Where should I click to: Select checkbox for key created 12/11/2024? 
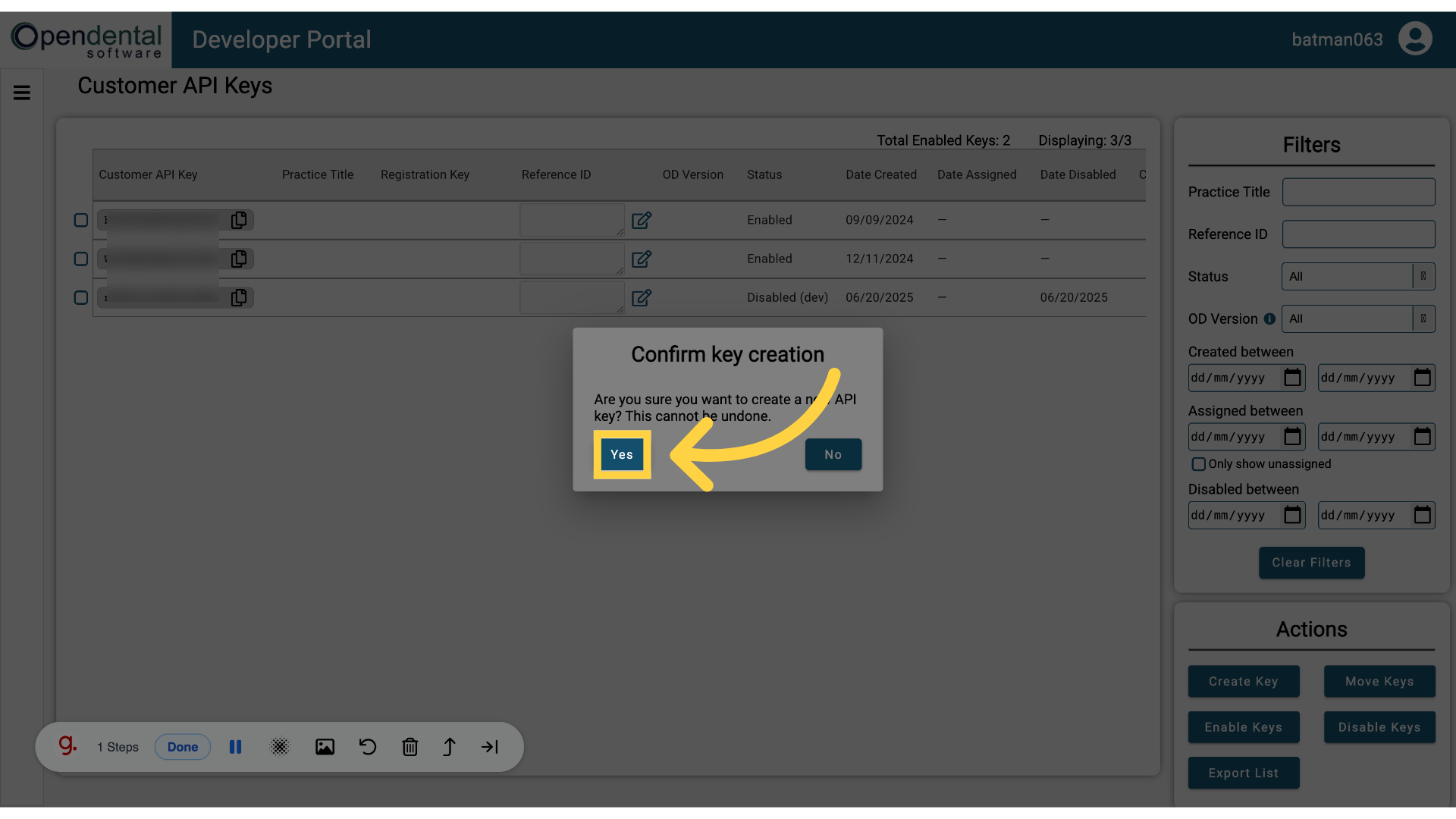pyautogui.click(x=81, y=259)
